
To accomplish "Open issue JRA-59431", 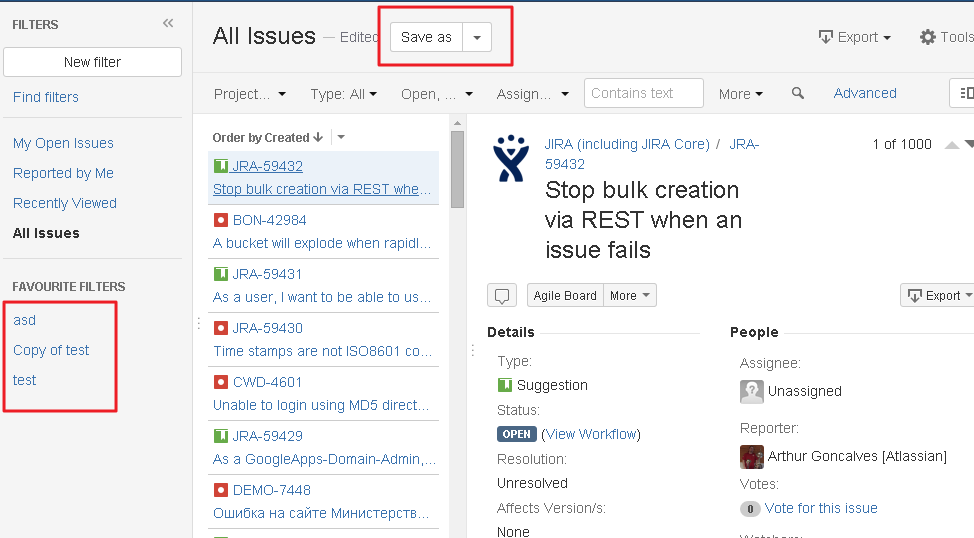I will [267, 274].
